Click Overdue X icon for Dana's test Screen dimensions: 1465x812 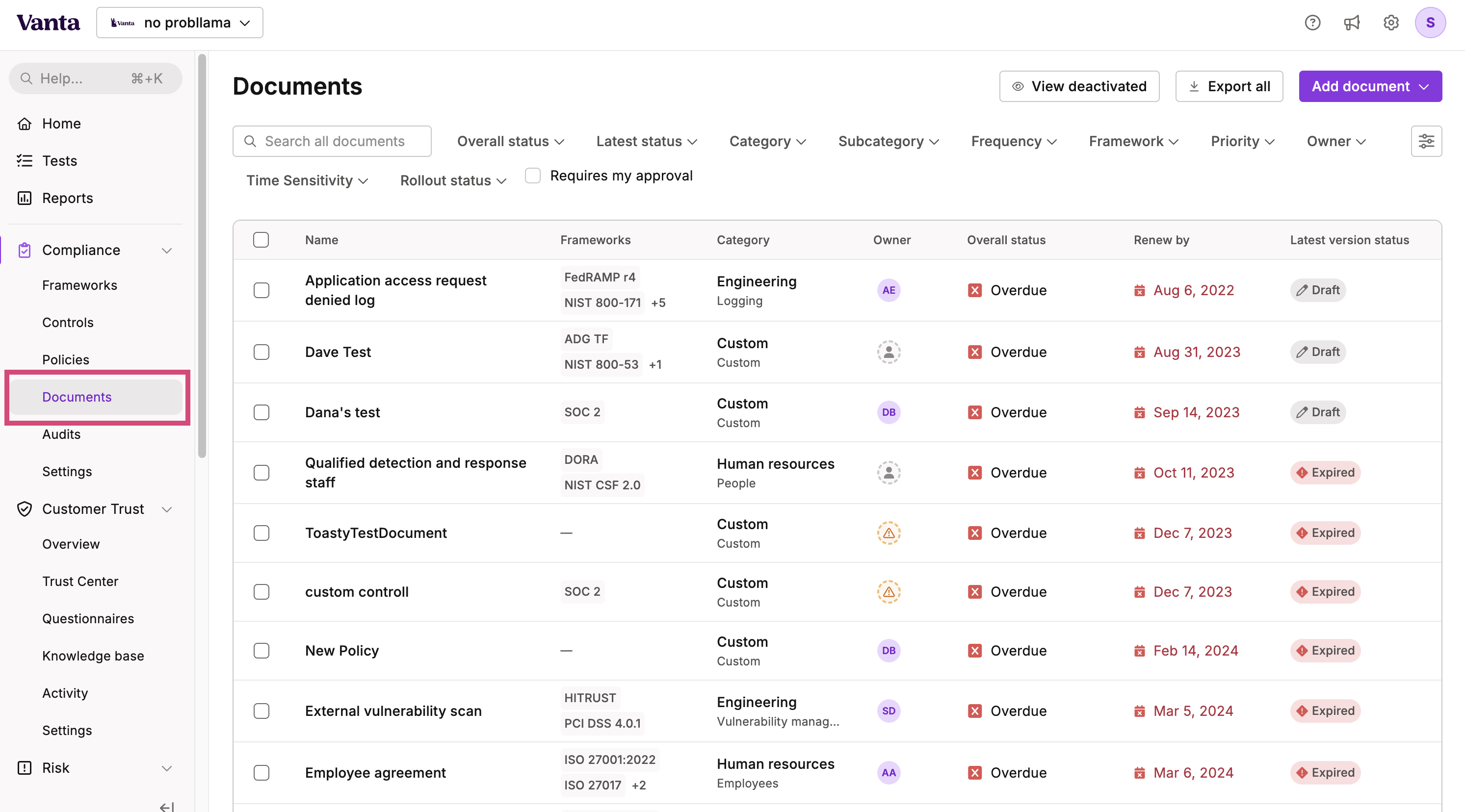pos(975,412)
